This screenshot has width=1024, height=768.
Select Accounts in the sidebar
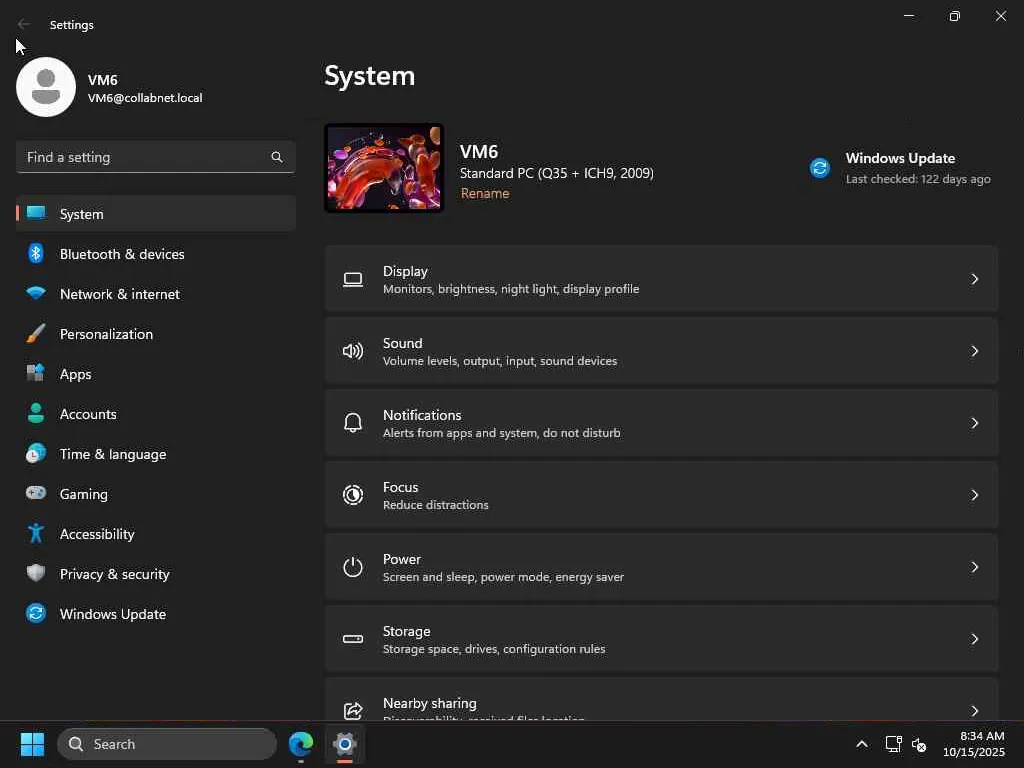88,414
